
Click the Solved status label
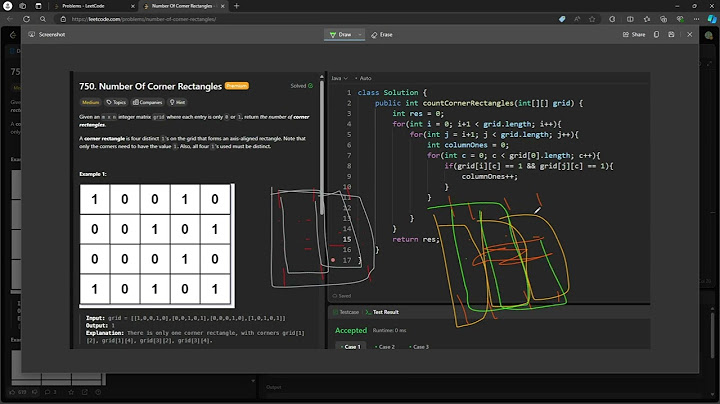(301, 86)
